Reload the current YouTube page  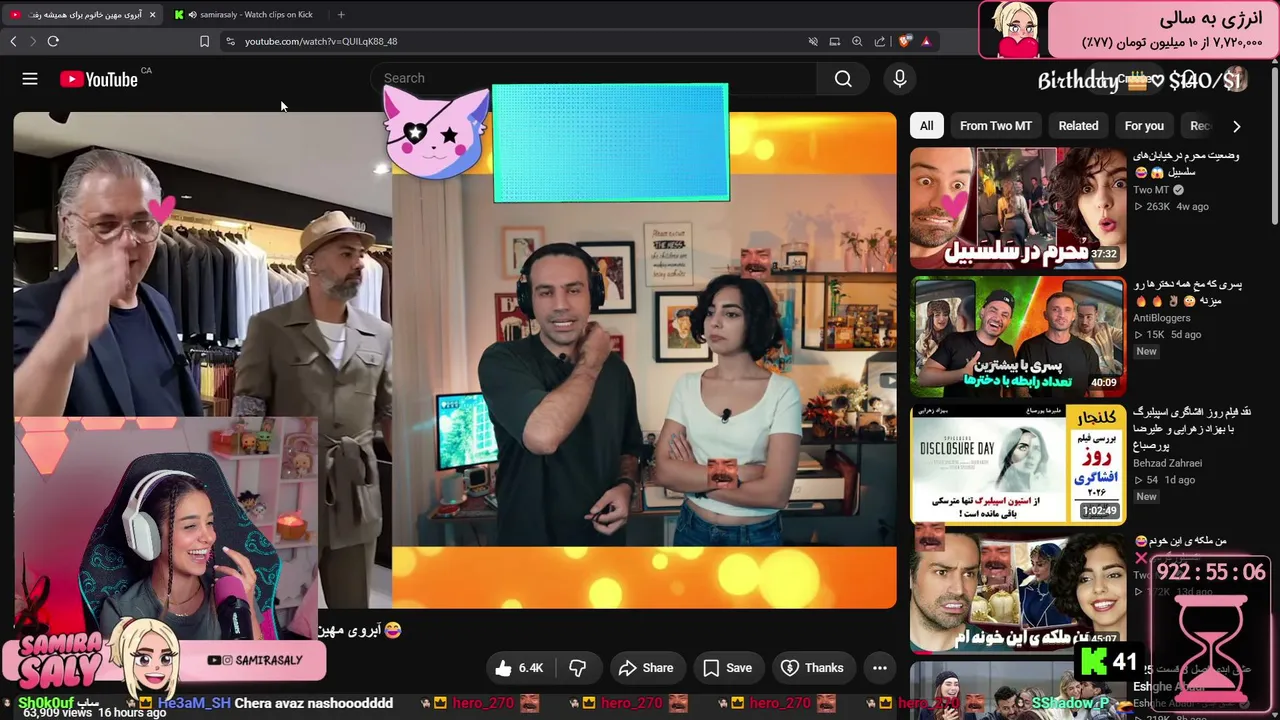[x=53, y=41]
